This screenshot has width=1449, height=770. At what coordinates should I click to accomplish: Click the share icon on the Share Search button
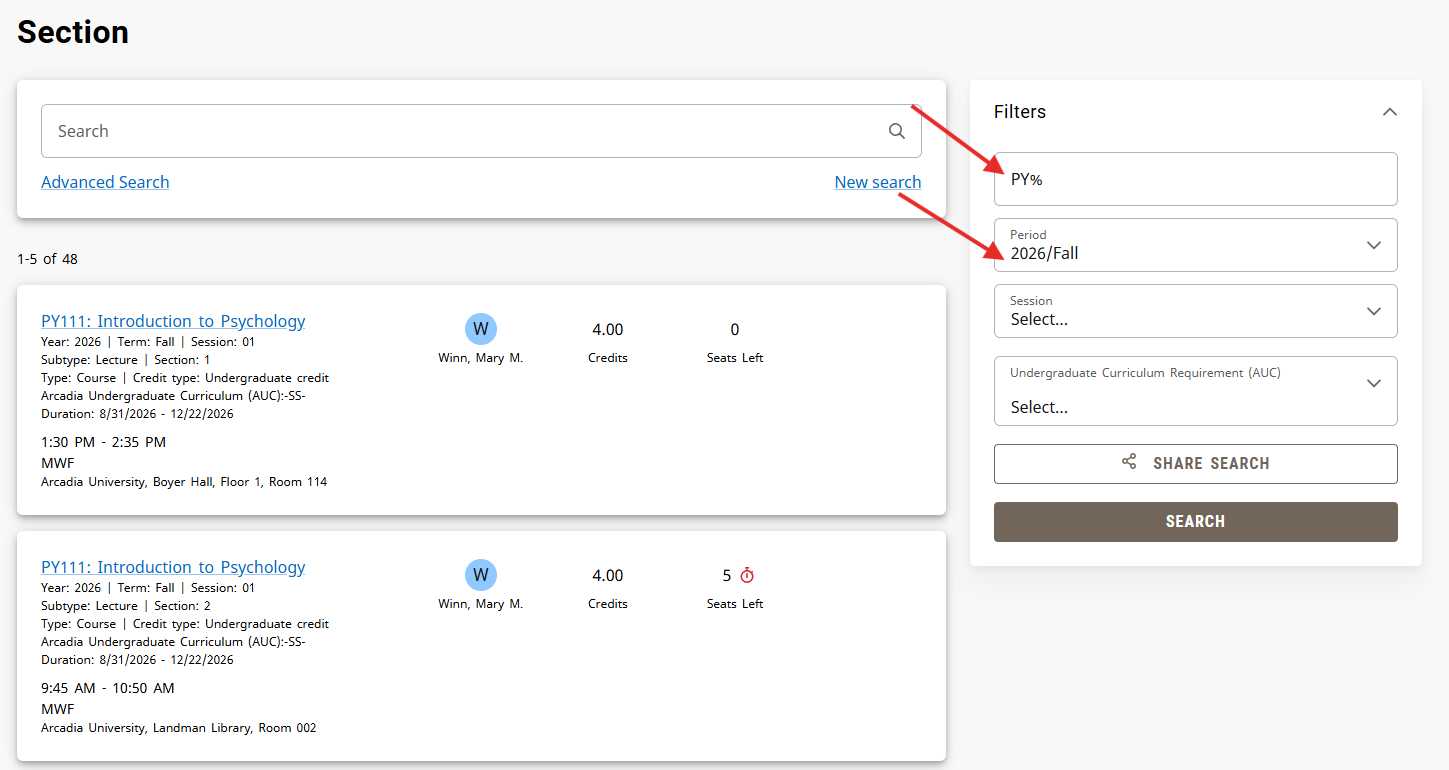click(1129, 462)
